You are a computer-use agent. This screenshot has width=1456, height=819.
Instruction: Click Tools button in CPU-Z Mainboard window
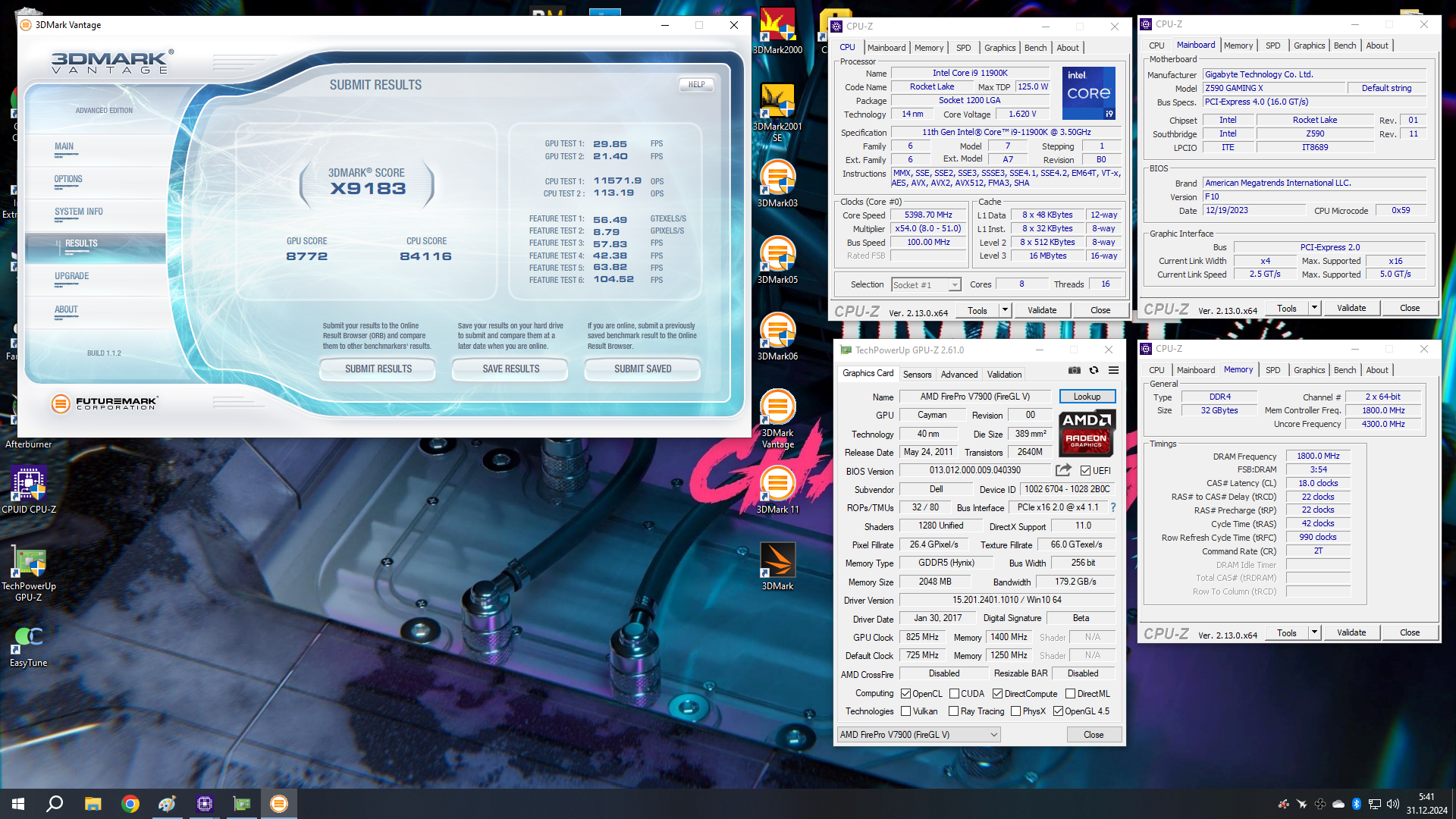[1286, 308]
